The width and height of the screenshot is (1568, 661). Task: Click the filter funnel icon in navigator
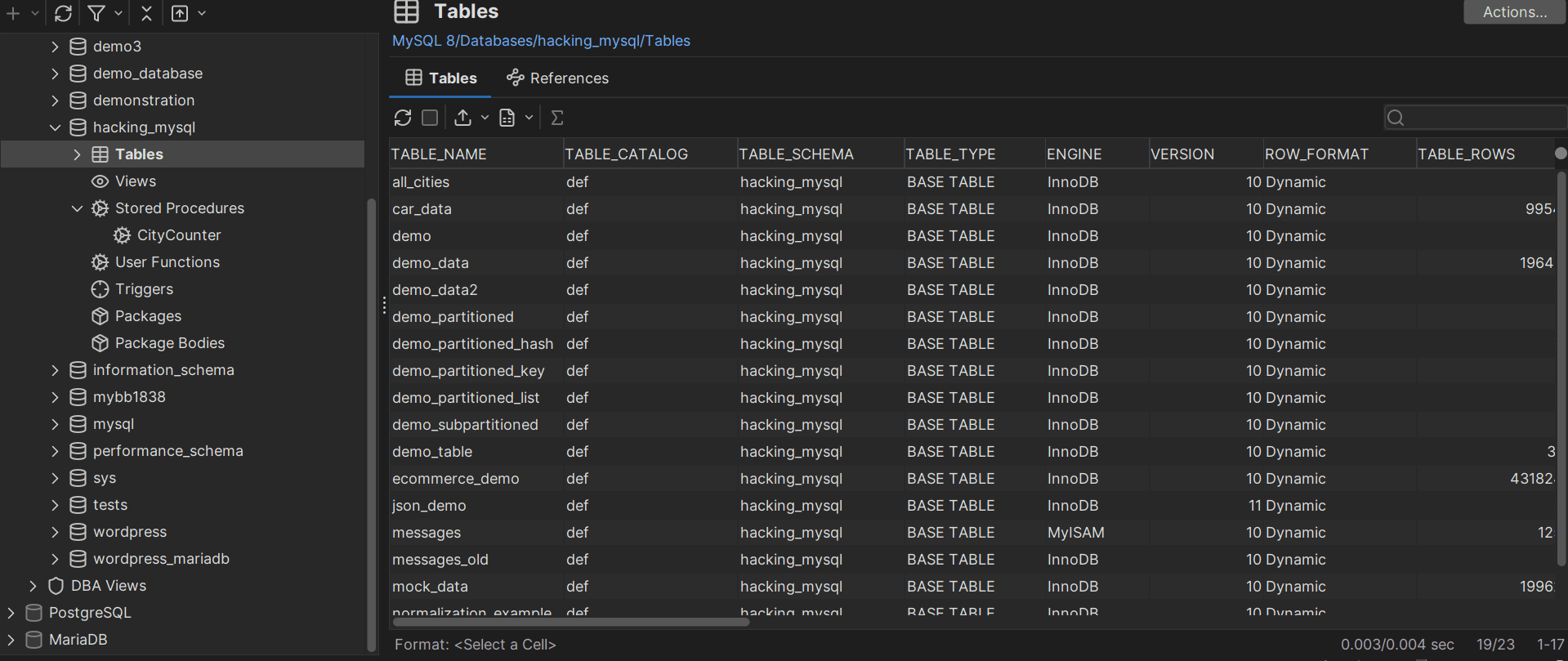[96, 13]
